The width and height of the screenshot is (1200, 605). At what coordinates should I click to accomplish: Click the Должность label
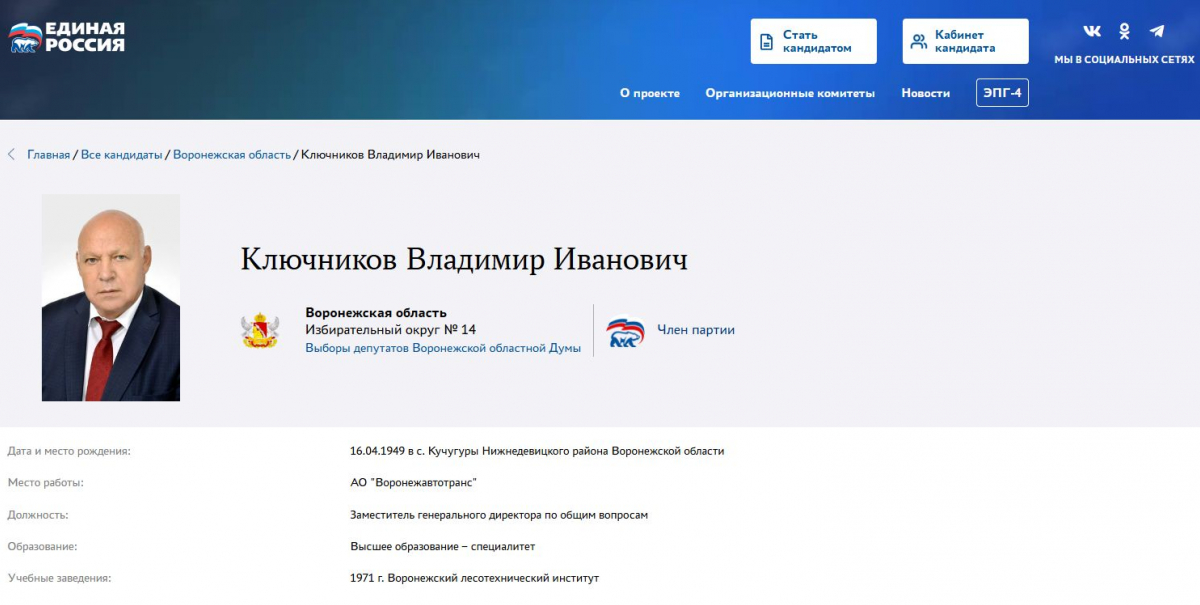click(x=38, y=515)
